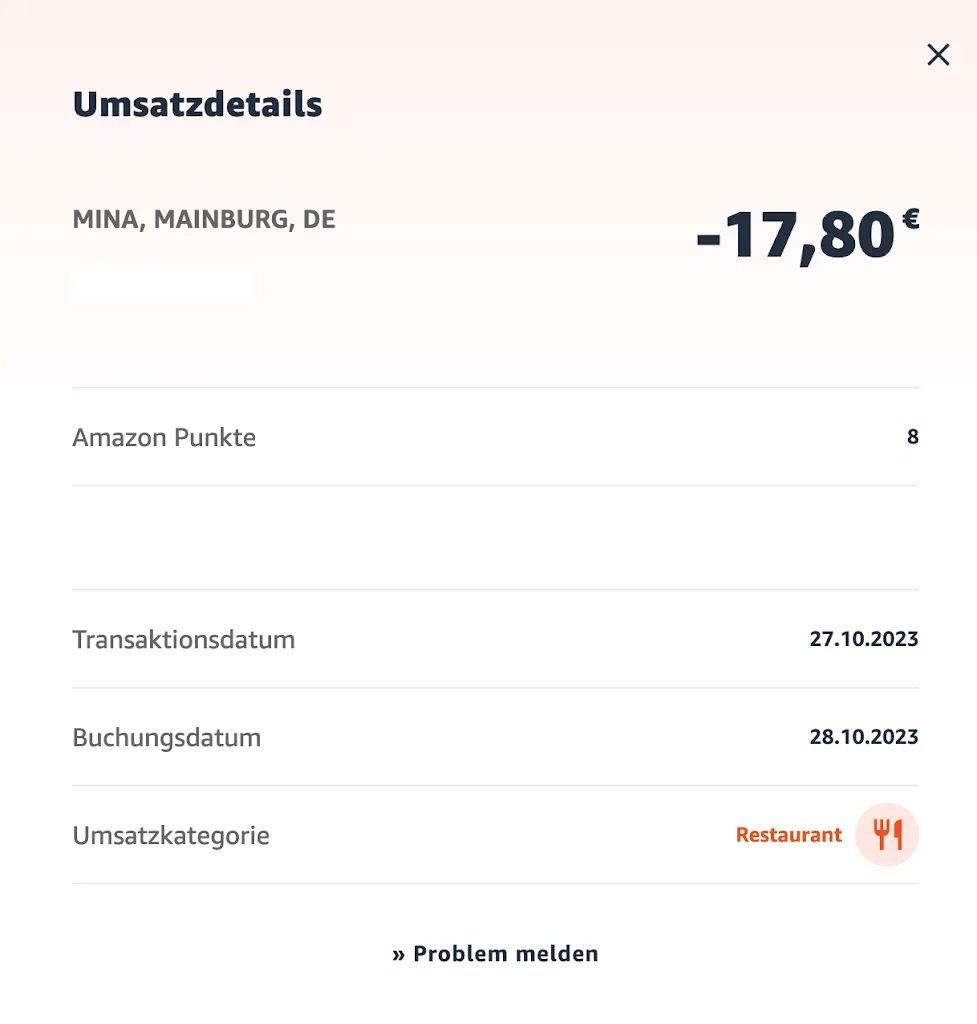Select the Buchungsdatum label
Screen dimensions: 977x1024
[x=166, y=738]
